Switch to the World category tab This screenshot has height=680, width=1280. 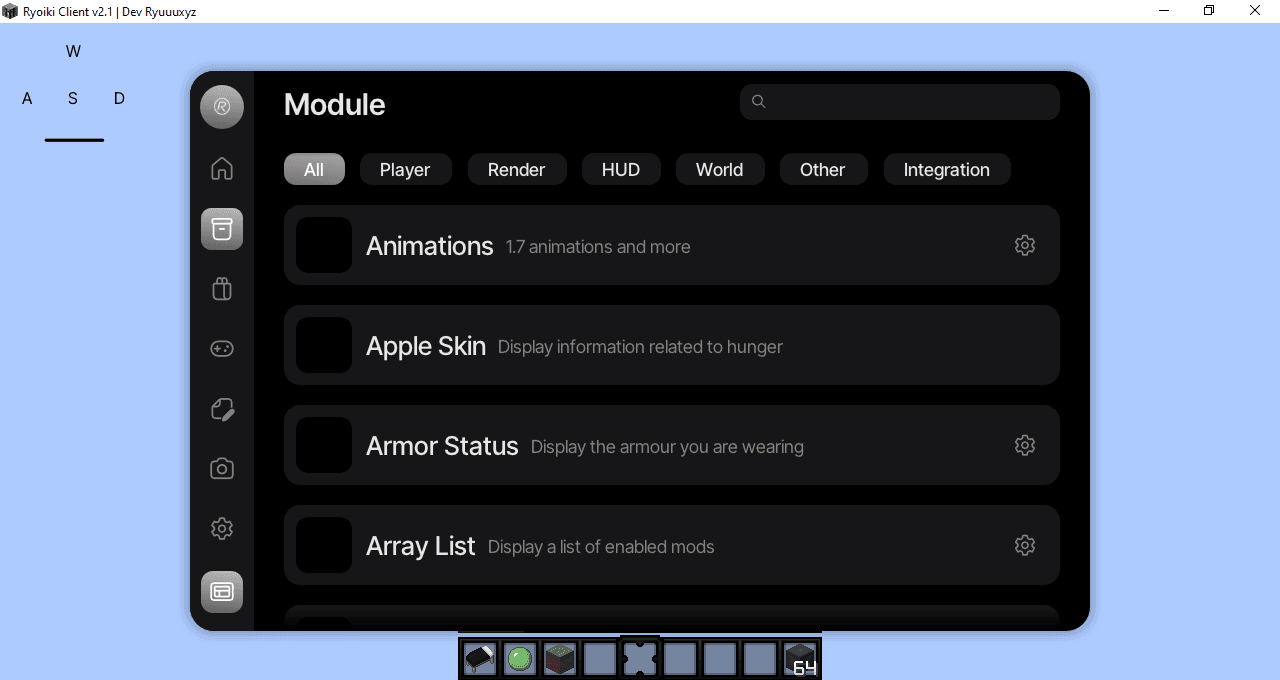[x=720, y=169]
